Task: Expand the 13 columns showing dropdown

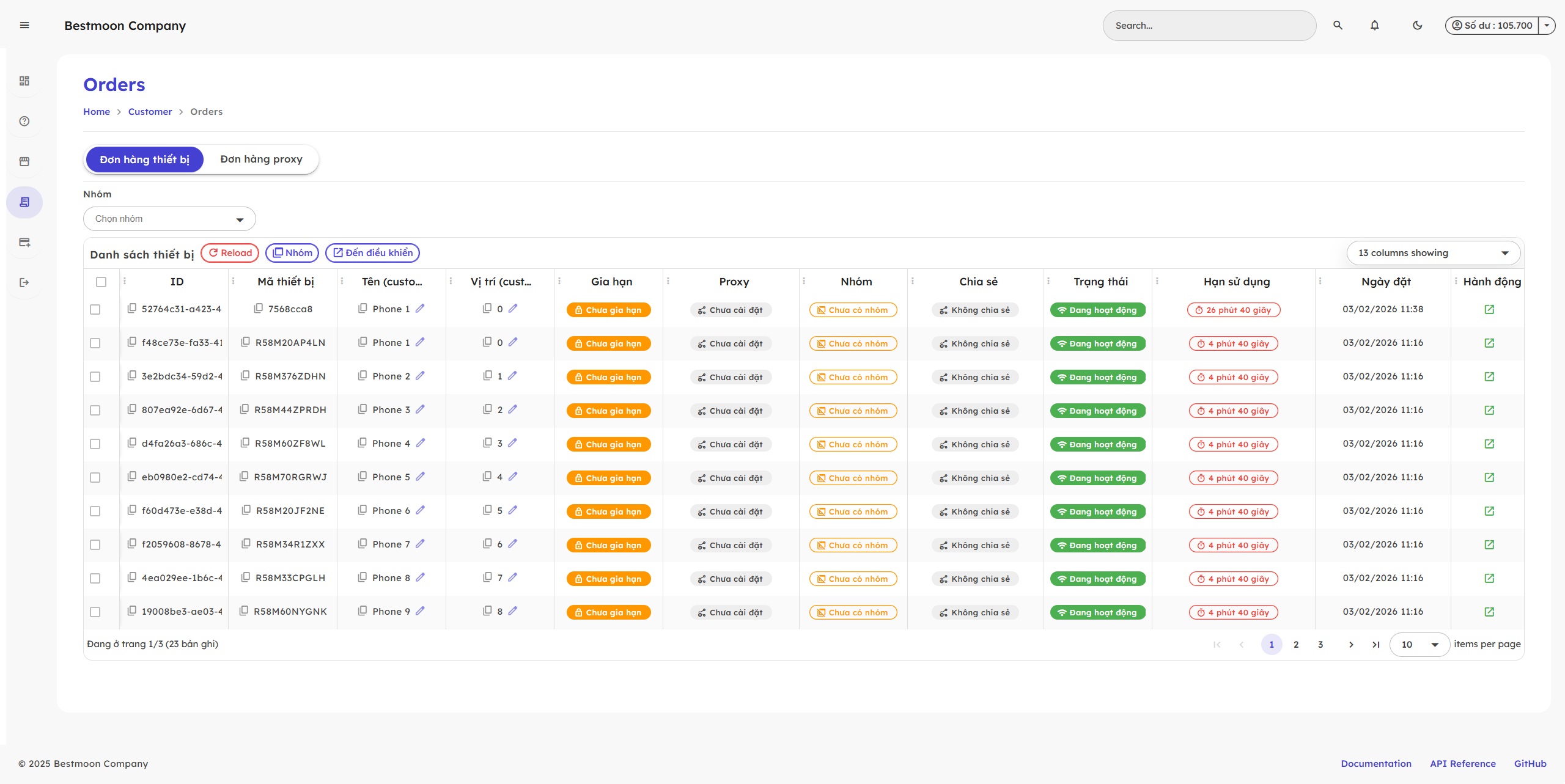Action: coord(1433,253)
